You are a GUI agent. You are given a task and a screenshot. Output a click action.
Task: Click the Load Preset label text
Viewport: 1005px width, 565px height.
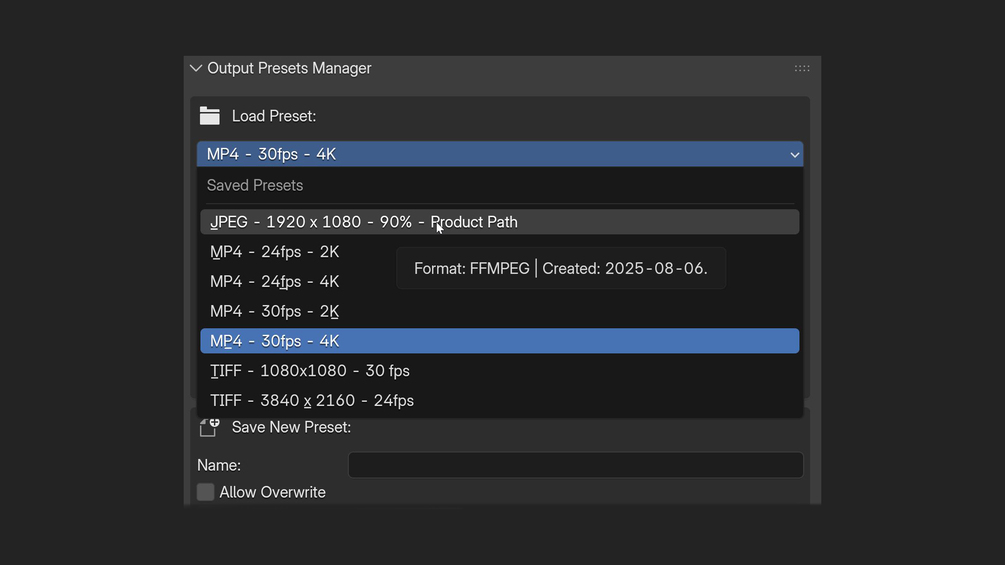click(274, 116)
